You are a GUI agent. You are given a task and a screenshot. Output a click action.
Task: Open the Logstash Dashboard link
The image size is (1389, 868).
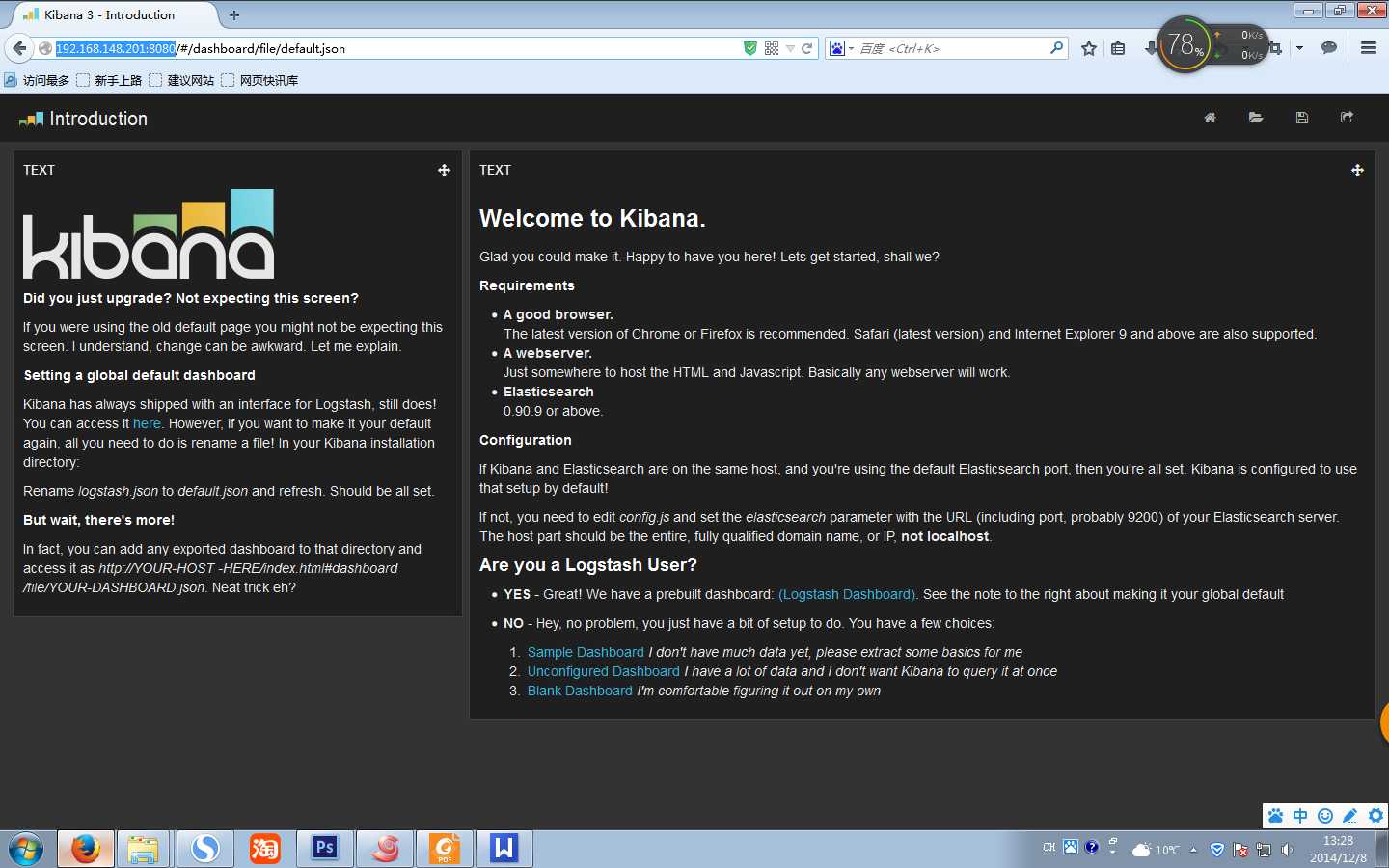point(847,594)
